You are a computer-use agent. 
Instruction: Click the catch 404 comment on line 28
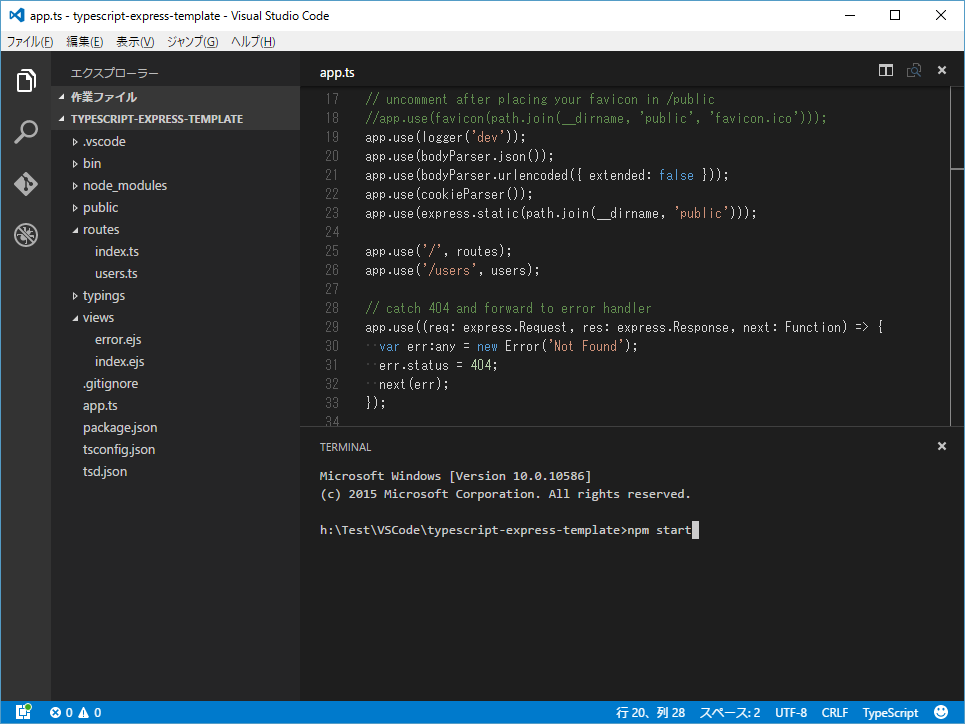pyautogui.click(x=508, y=308)
